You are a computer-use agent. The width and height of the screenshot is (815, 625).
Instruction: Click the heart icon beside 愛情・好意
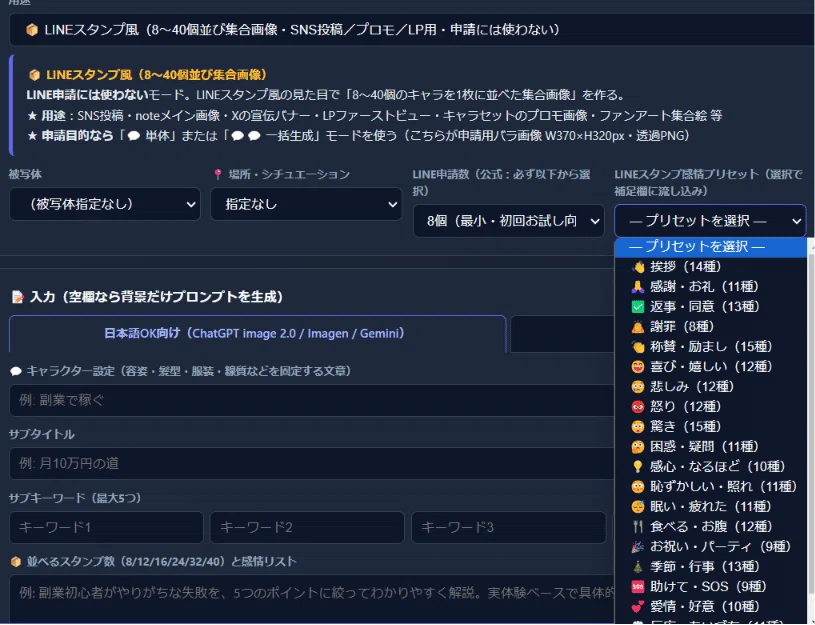tap(638, 607)
